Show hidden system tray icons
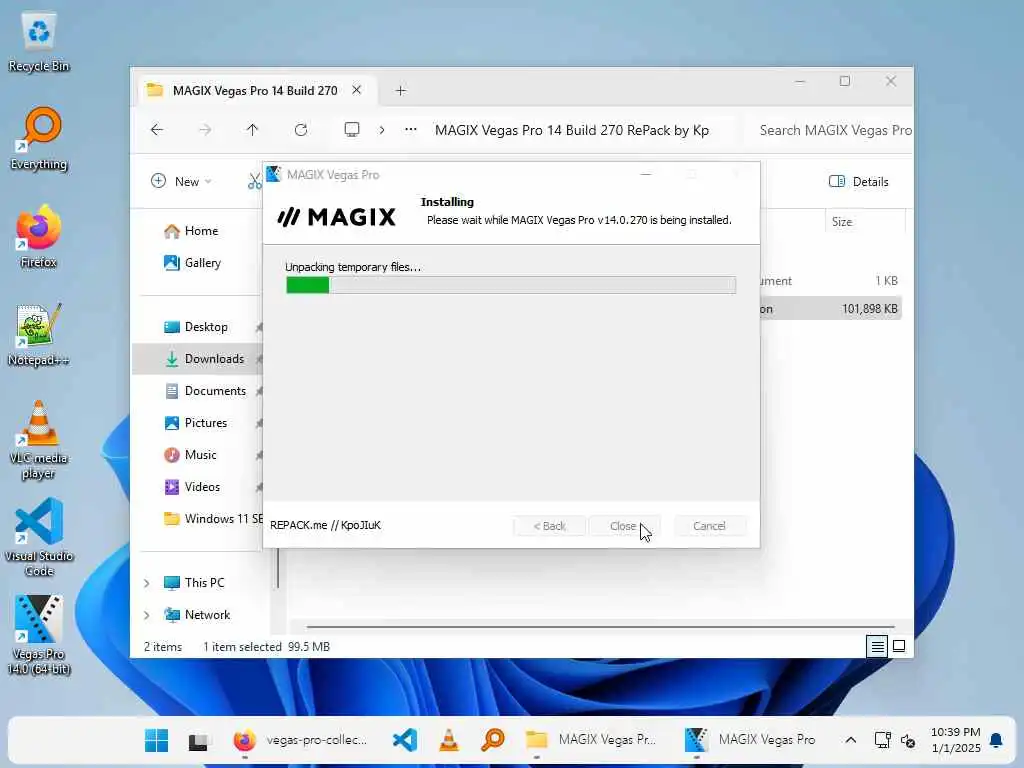1024x768 pixels. [x=850, y=741]
